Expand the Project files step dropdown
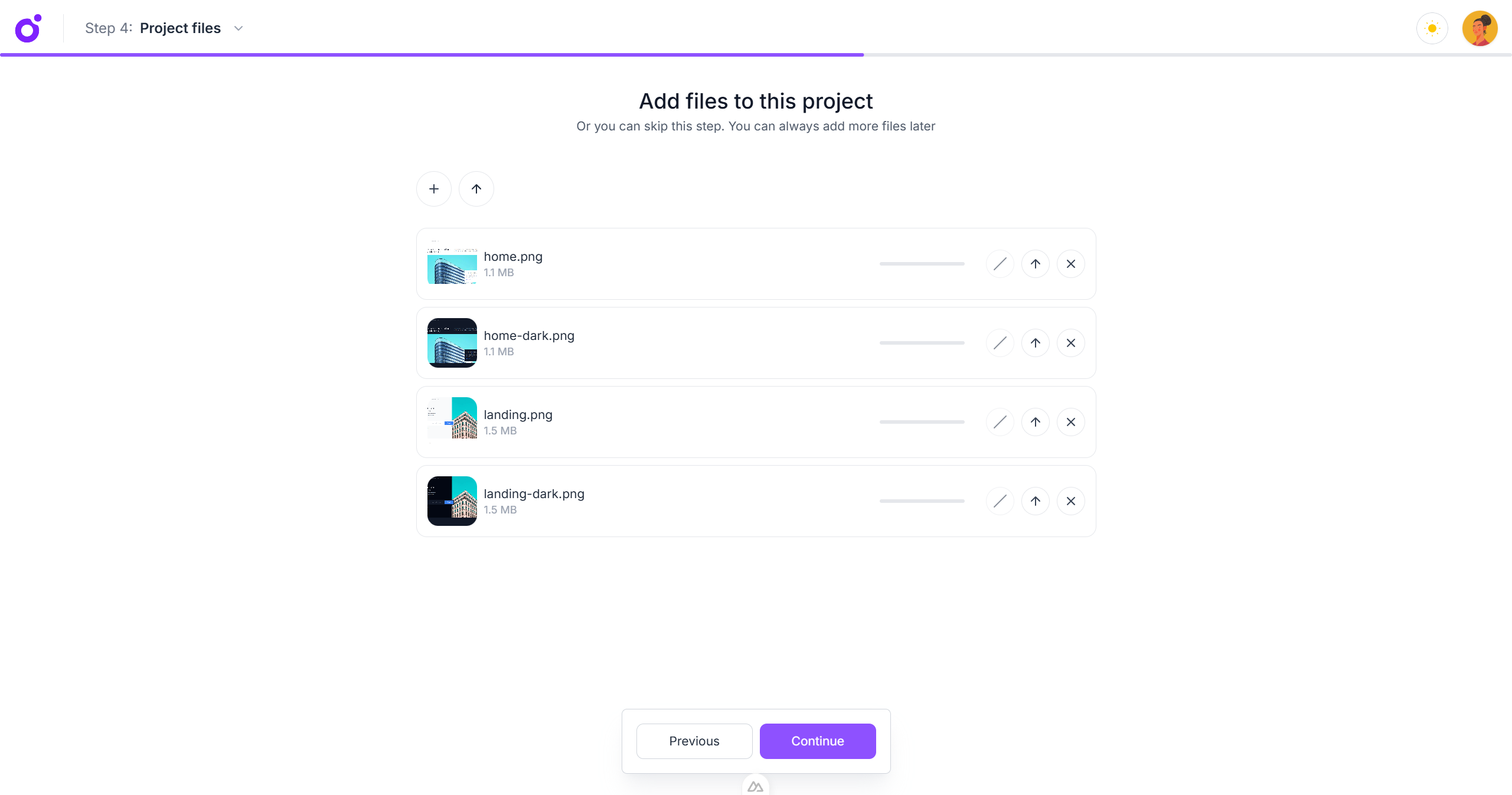Viewport: 1512px width, 795px height. pyautogui.click(x=238, y=28)
